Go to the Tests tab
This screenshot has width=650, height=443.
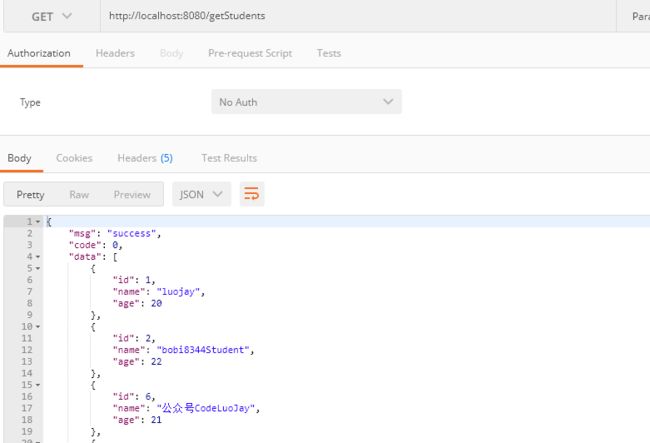(328, 53)
